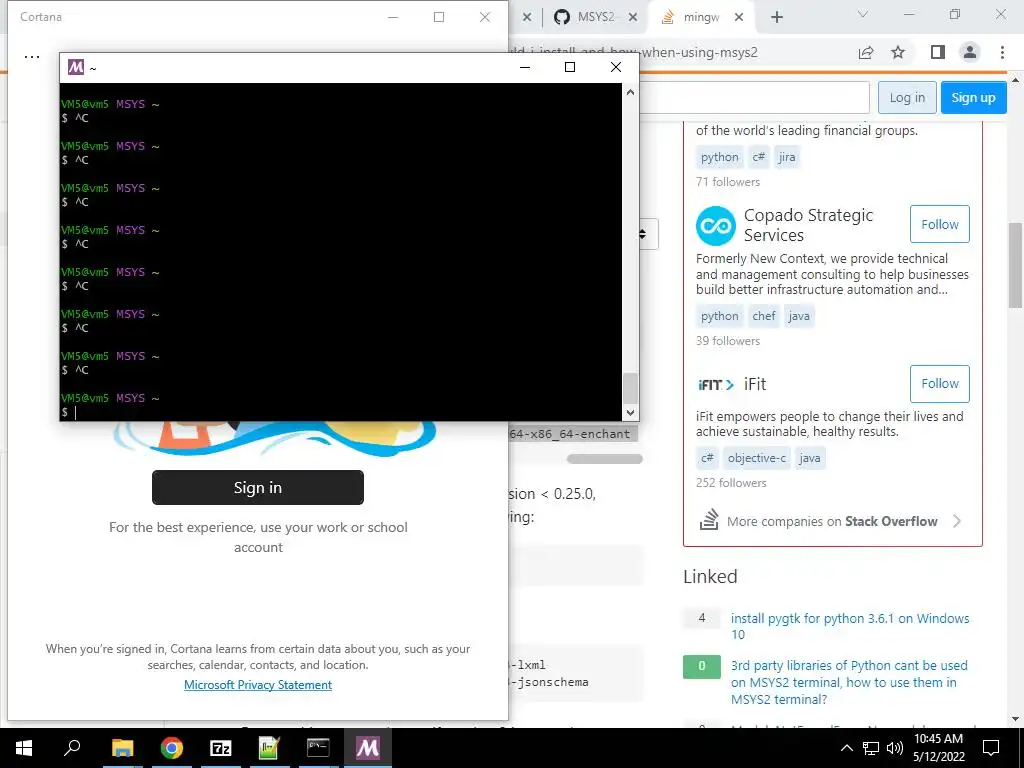Screen dimensions: 1024x768
Task: Click the terminal scrollbar thumb
Action: pos(630,389)
